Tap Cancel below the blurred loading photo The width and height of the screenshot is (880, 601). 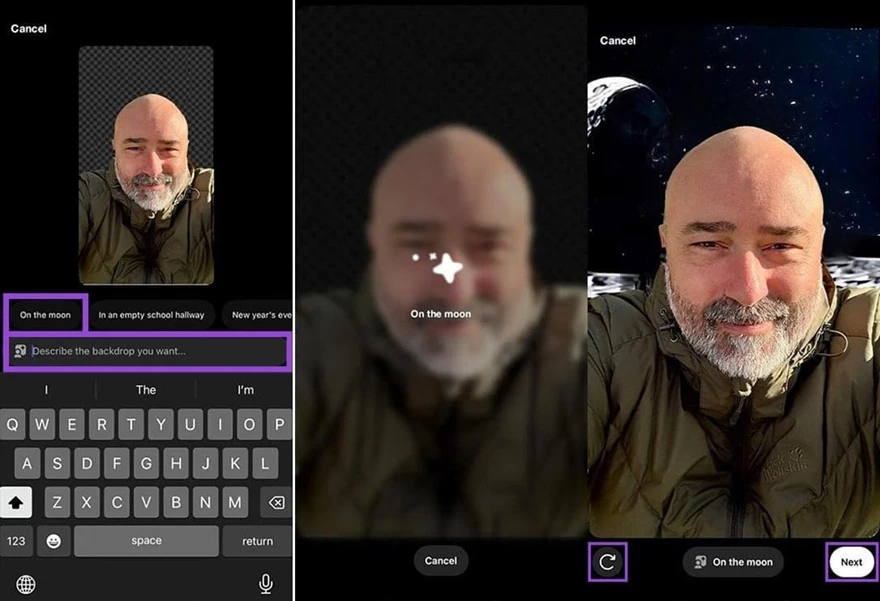click(440, 561)
